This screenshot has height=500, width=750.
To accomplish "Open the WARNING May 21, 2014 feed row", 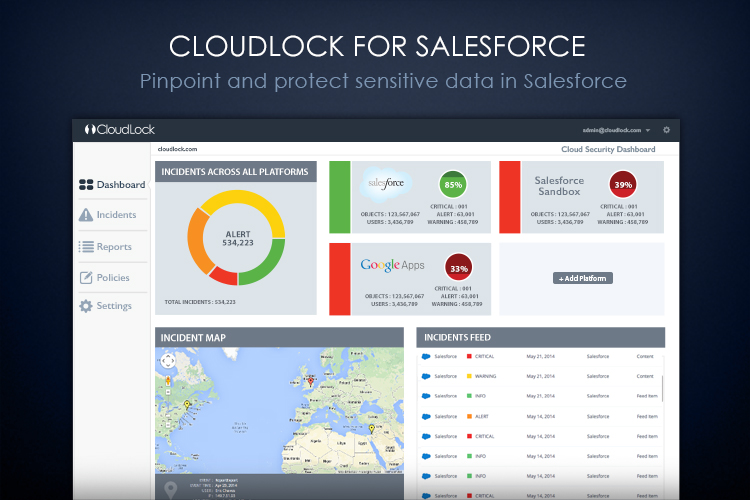I will point(540,376).
